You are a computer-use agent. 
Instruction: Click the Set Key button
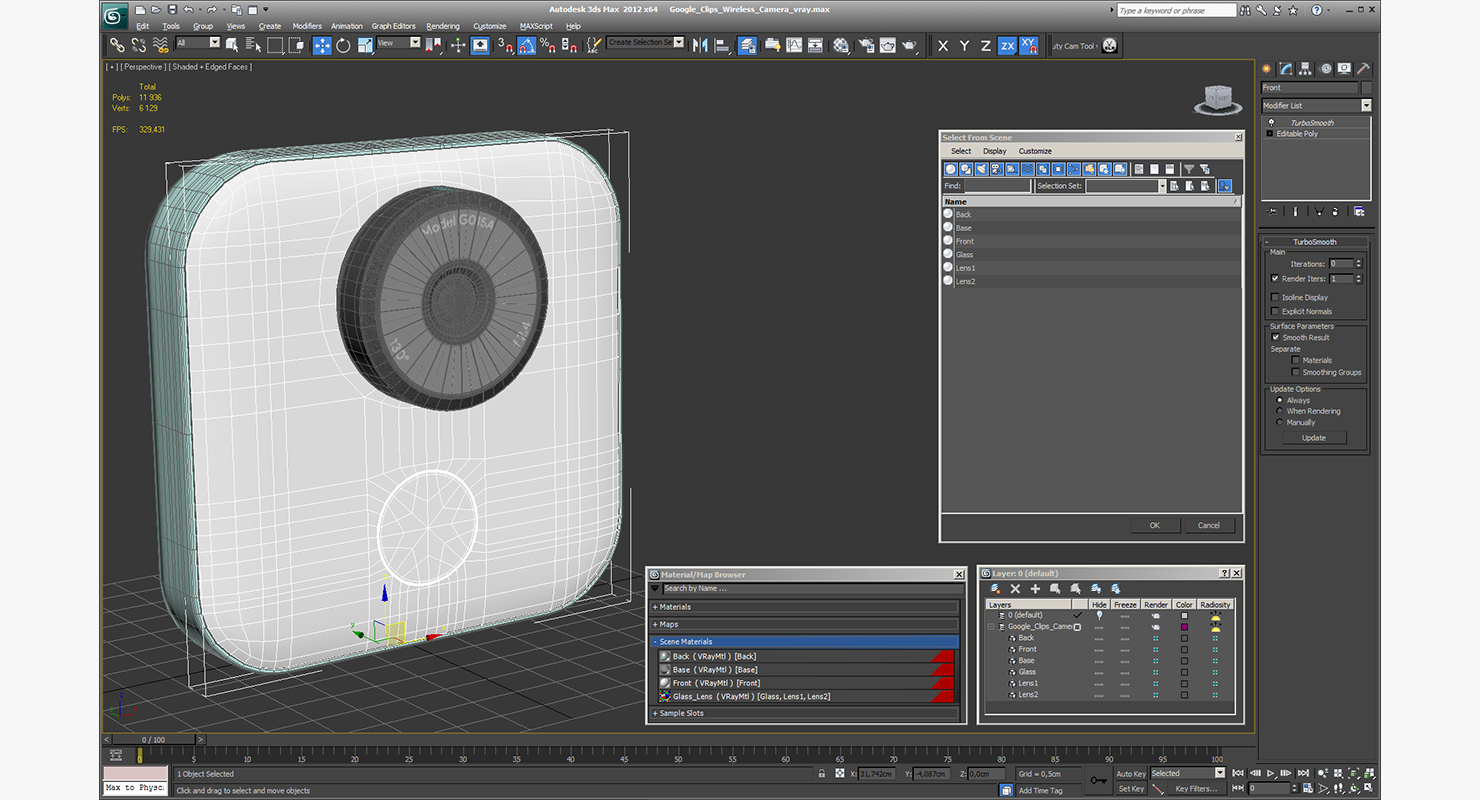(1130, 789)
